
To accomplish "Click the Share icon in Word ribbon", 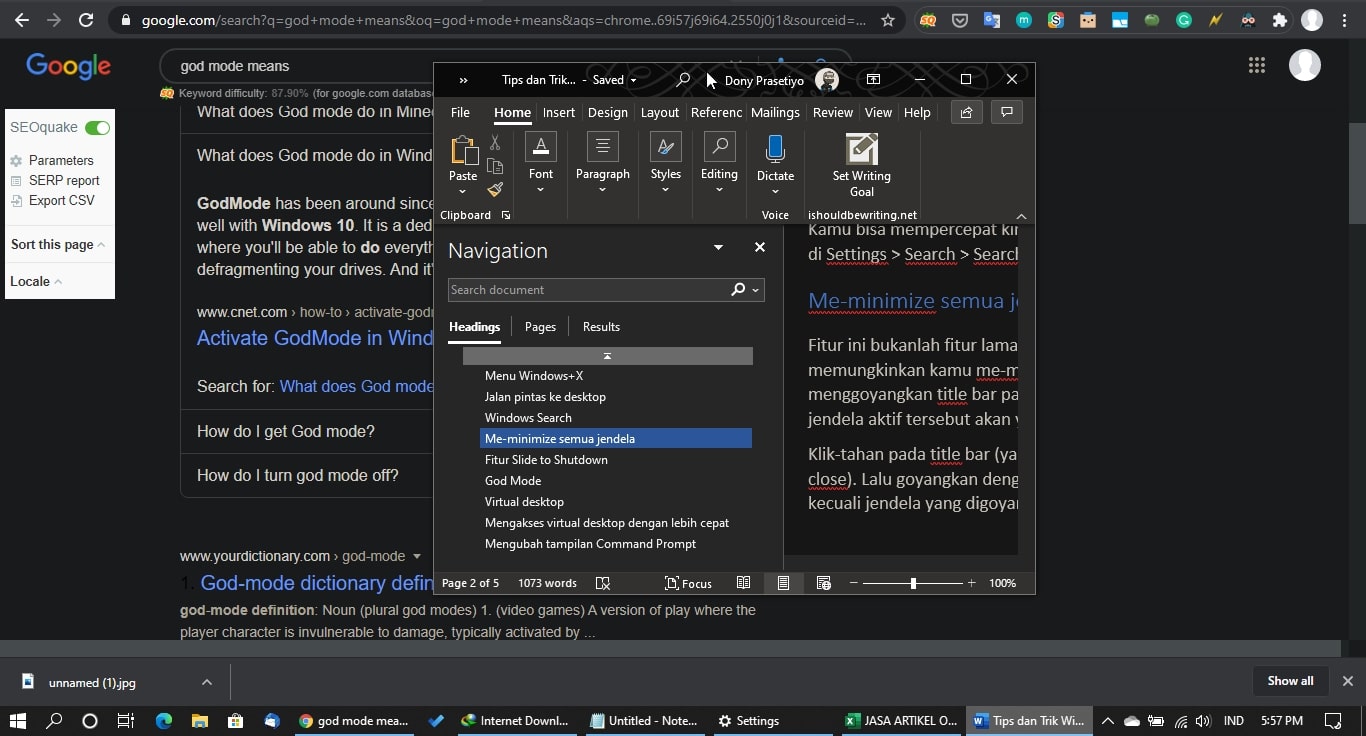I will click(966, 113).
